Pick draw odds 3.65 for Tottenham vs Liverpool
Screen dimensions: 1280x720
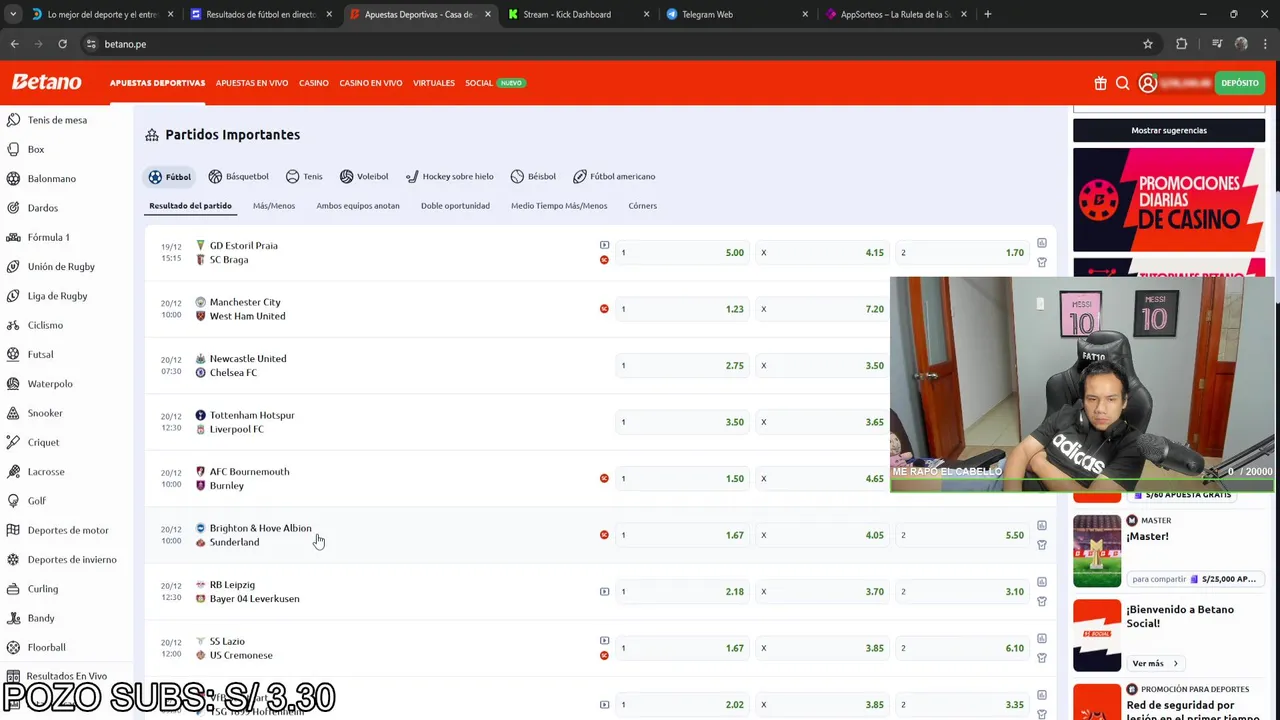822,422
